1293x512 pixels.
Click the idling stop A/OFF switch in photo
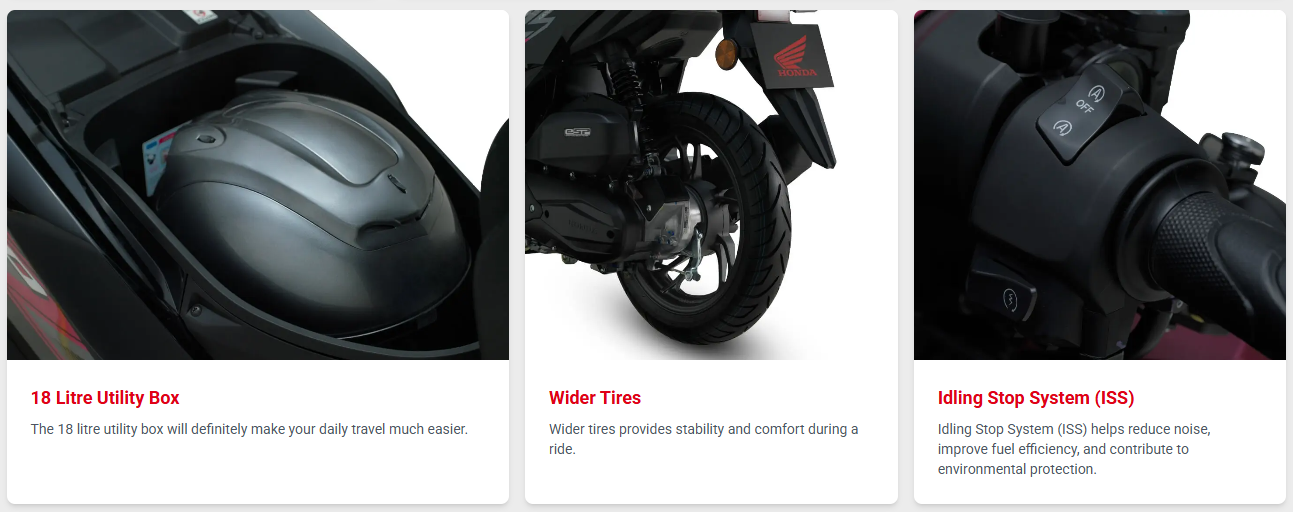tap(1076, 112)
